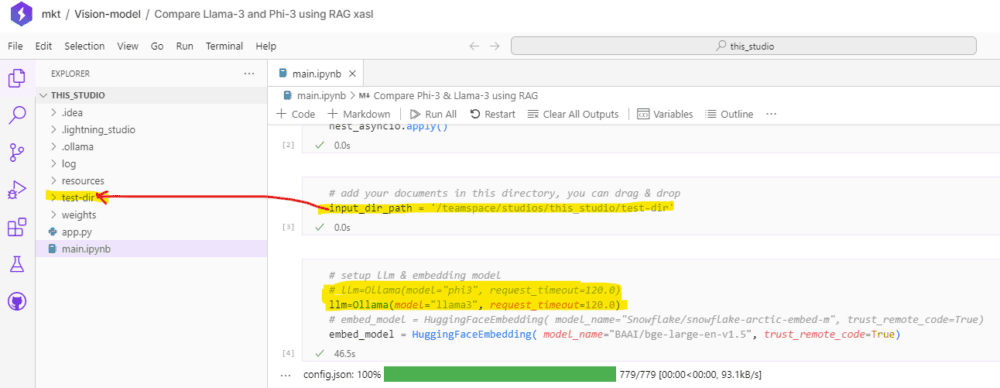Image resolution: width=1000 pixels, height=388 pixels.
Task: Go back with the left navigation arrow
Action: point(474,46)
